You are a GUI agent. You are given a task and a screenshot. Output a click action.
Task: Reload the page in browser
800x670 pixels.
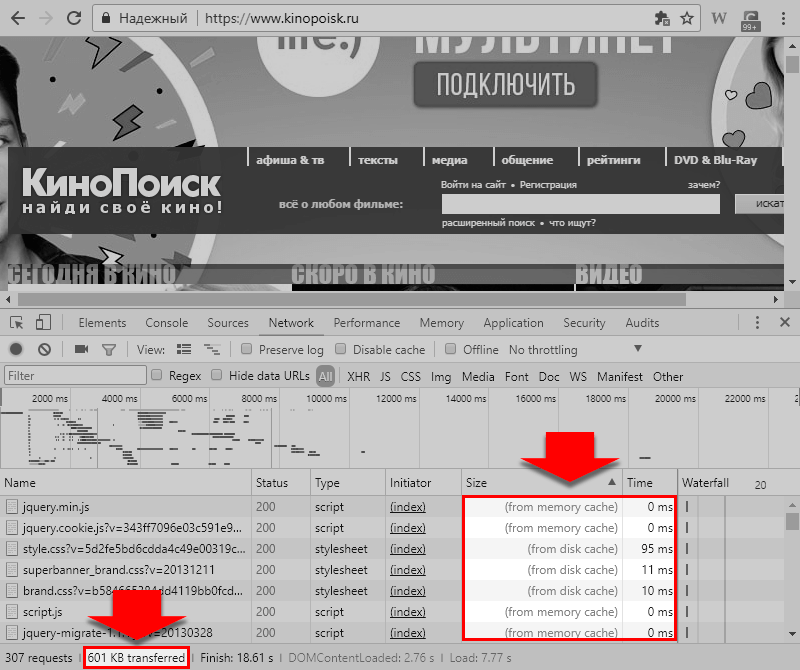[x=75, y=18]
